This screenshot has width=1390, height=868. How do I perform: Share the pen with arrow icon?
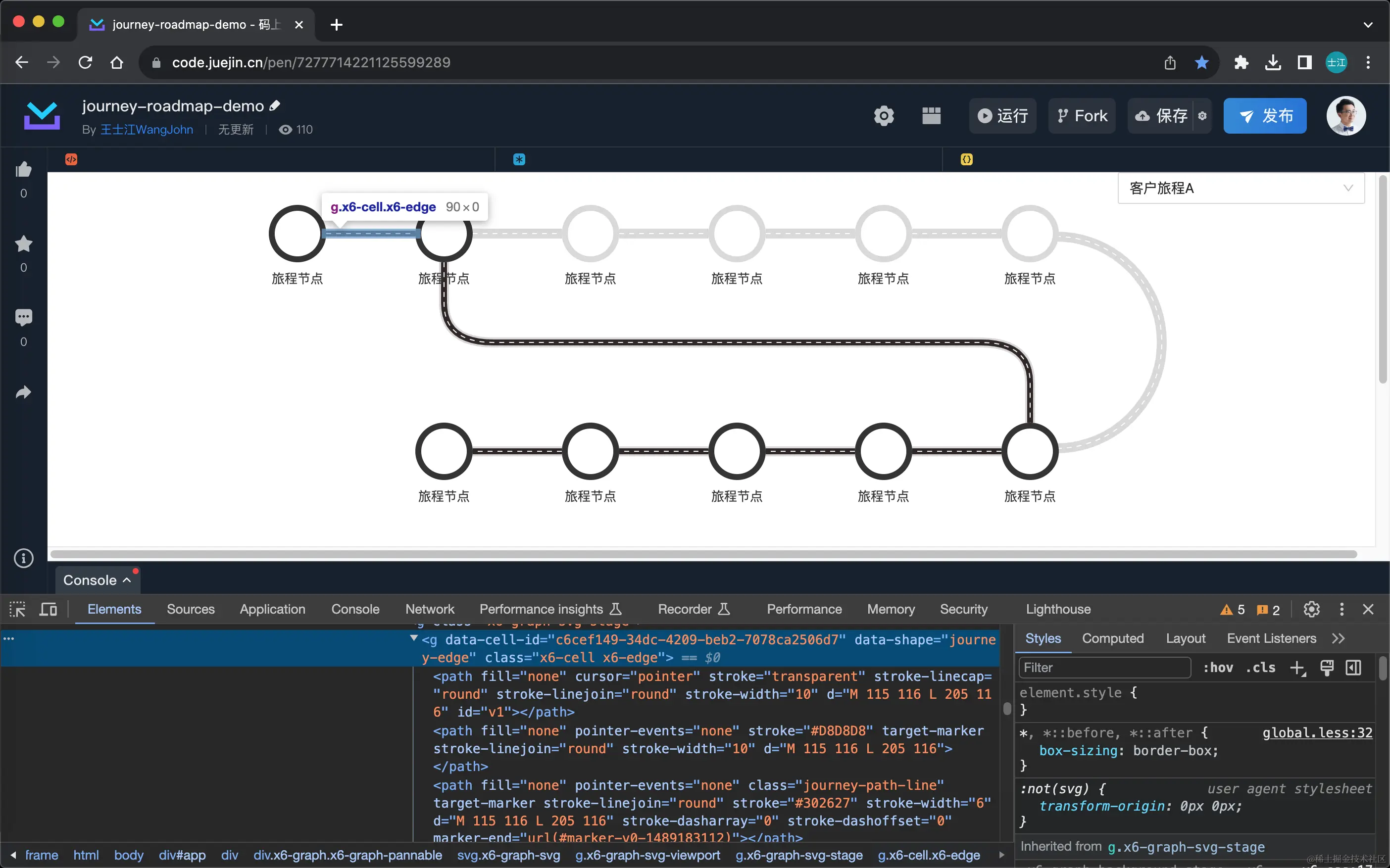point(24,392)
